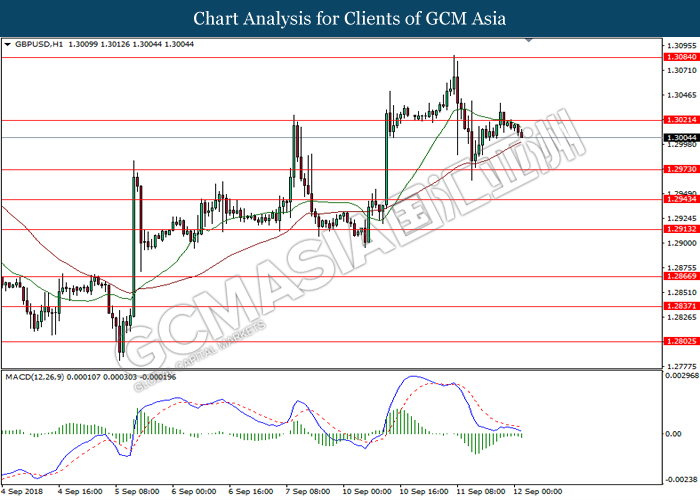Click the 12 Sep 00:00 time axis label
Screen dimensions: 700x500
[x=538, y=492]
